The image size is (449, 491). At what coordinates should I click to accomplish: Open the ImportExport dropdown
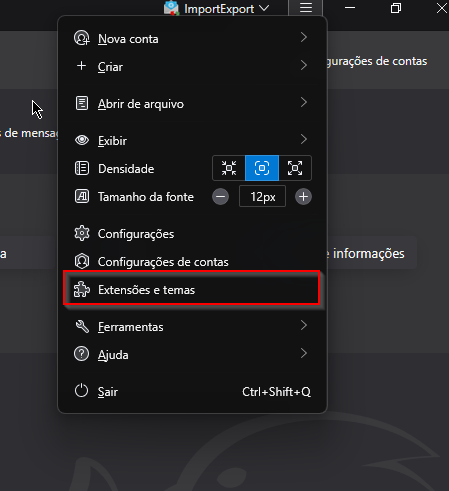[217, 8]
